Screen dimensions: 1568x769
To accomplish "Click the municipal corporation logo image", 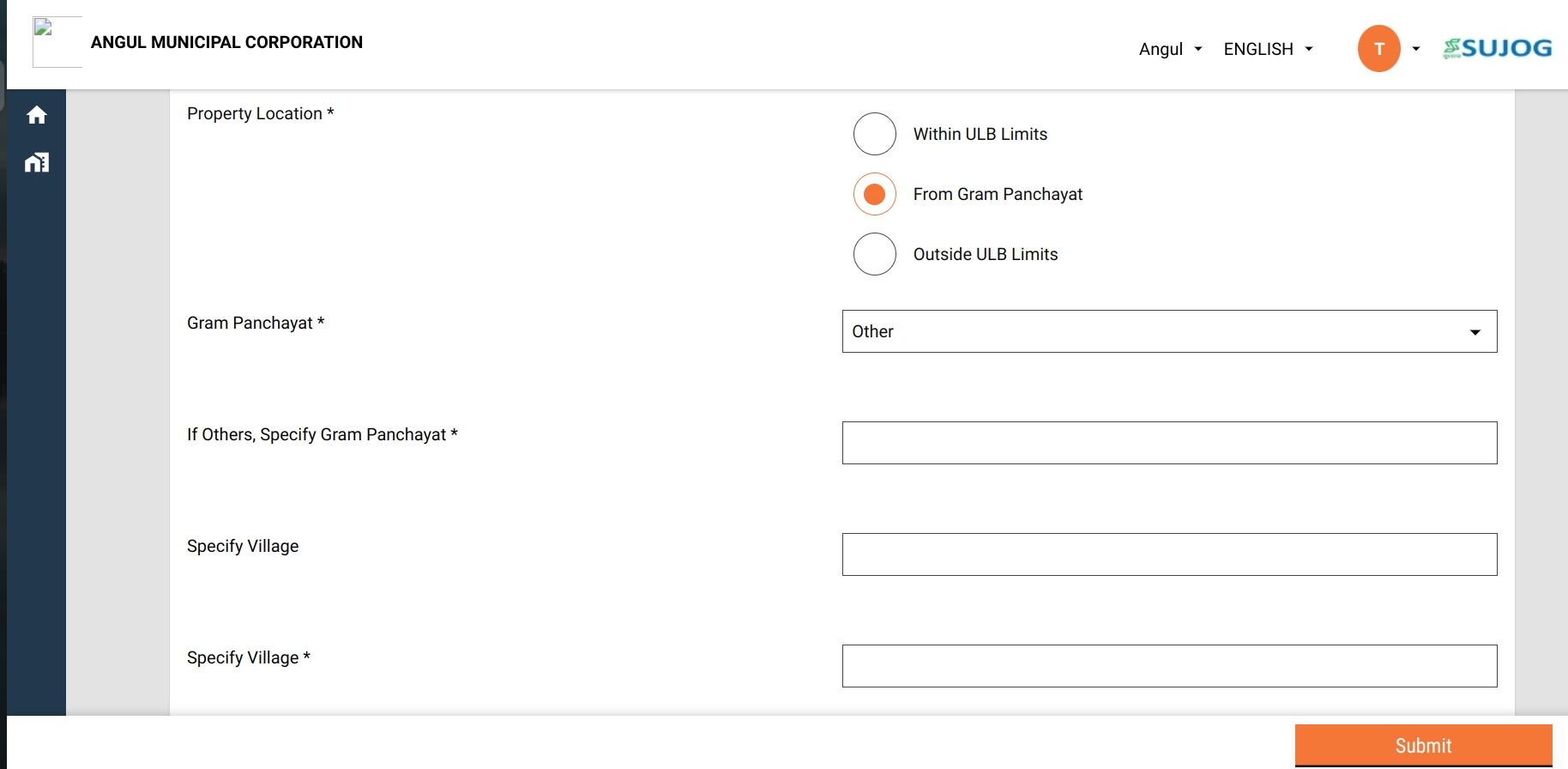I will (x=57, y=41).
